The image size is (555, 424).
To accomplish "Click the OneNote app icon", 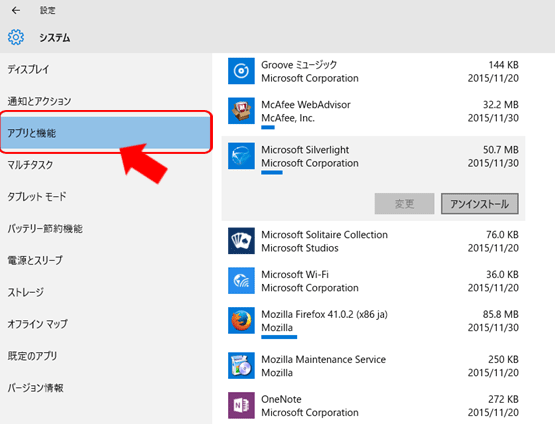I will (241, 406).
